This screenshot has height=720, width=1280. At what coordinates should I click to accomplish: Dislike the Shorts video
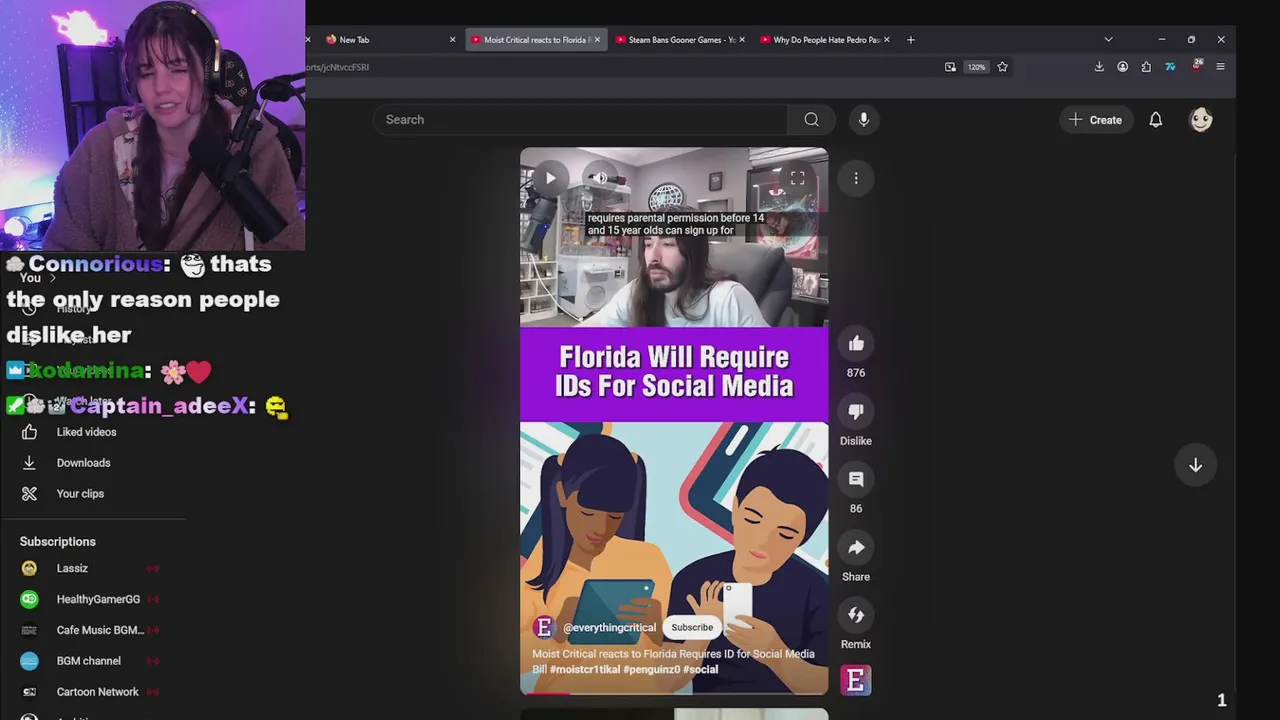pos(856,412)
